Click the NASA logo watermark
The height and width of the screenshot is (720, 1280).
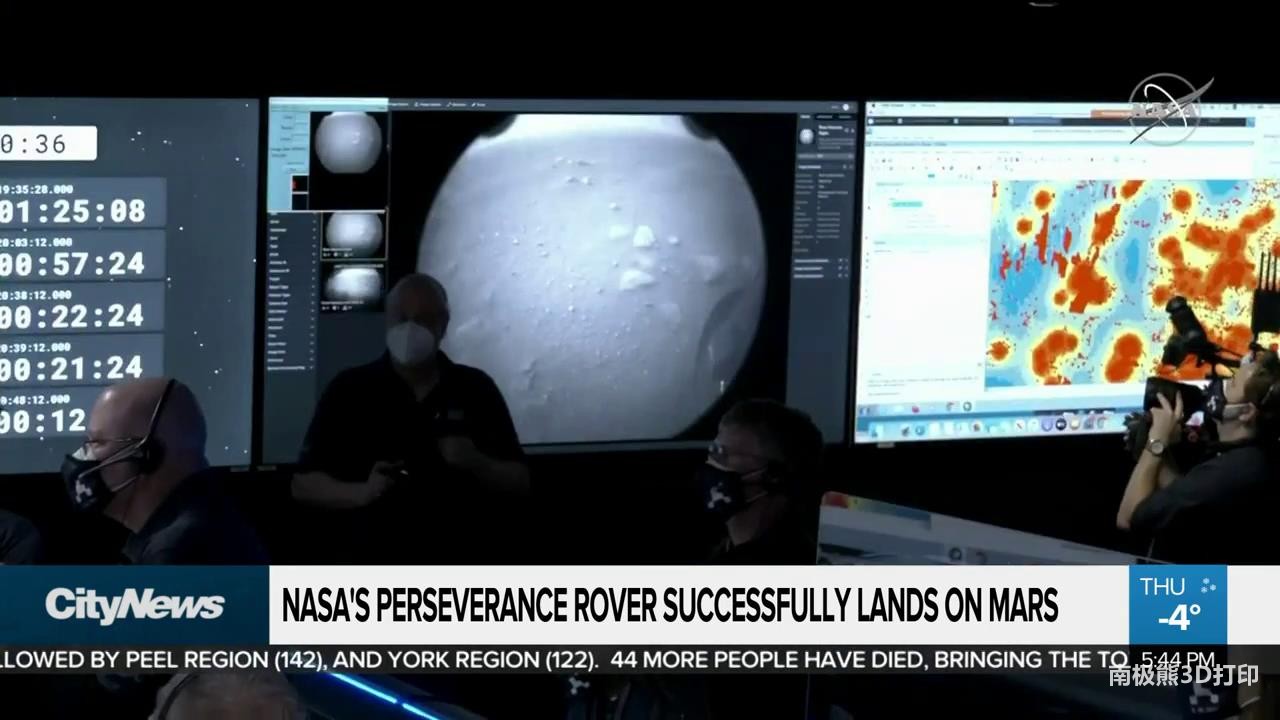click(1169, 108)
